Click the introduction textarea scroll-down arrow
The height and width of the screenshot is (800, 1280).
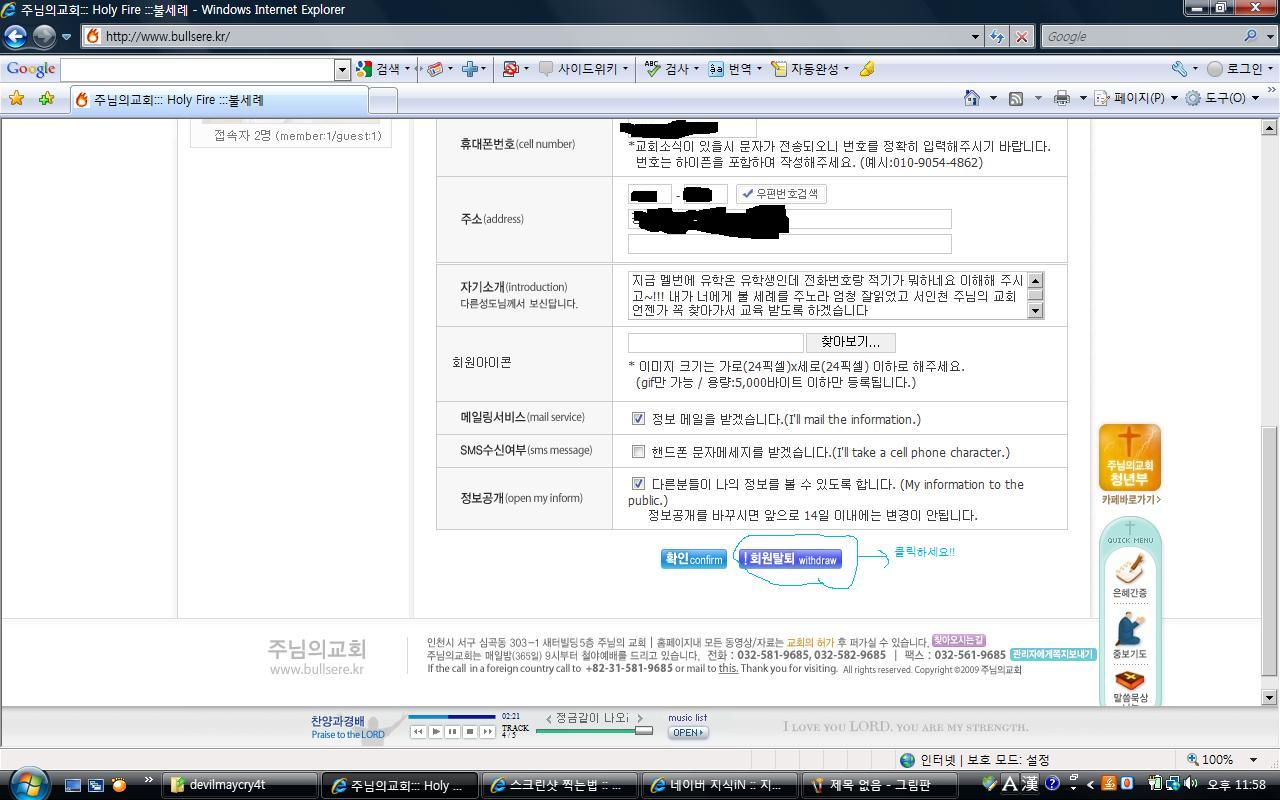coord(1035,310)
